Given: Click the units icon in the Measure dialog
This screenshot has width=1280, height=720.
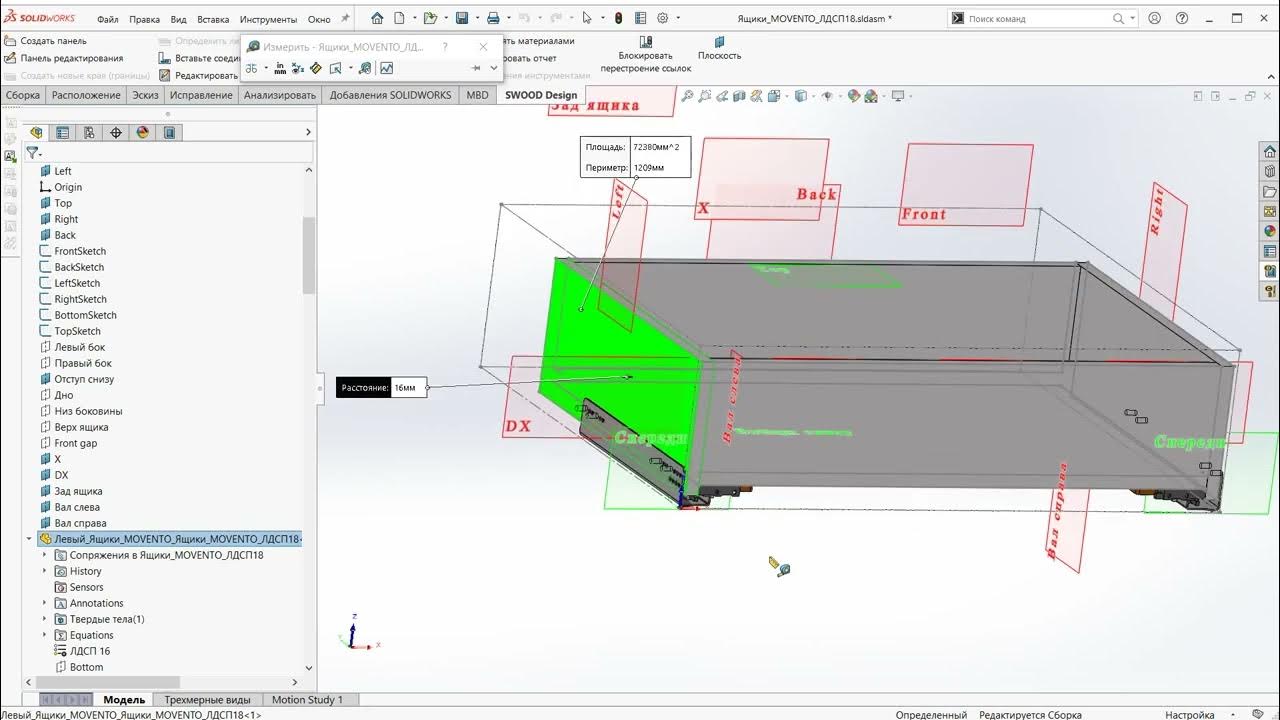Looking at the screenshot, I should (281, 68).
